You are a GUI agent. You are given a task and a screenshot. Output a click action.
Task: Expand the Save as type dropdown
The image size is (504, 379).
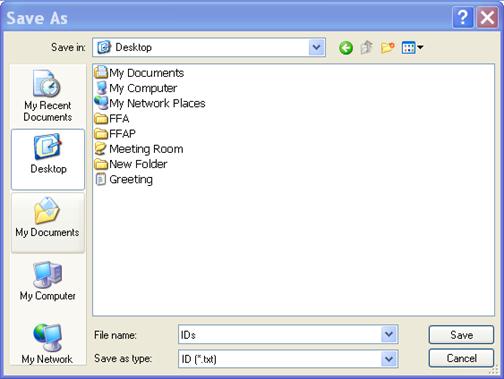click(389, 359)
